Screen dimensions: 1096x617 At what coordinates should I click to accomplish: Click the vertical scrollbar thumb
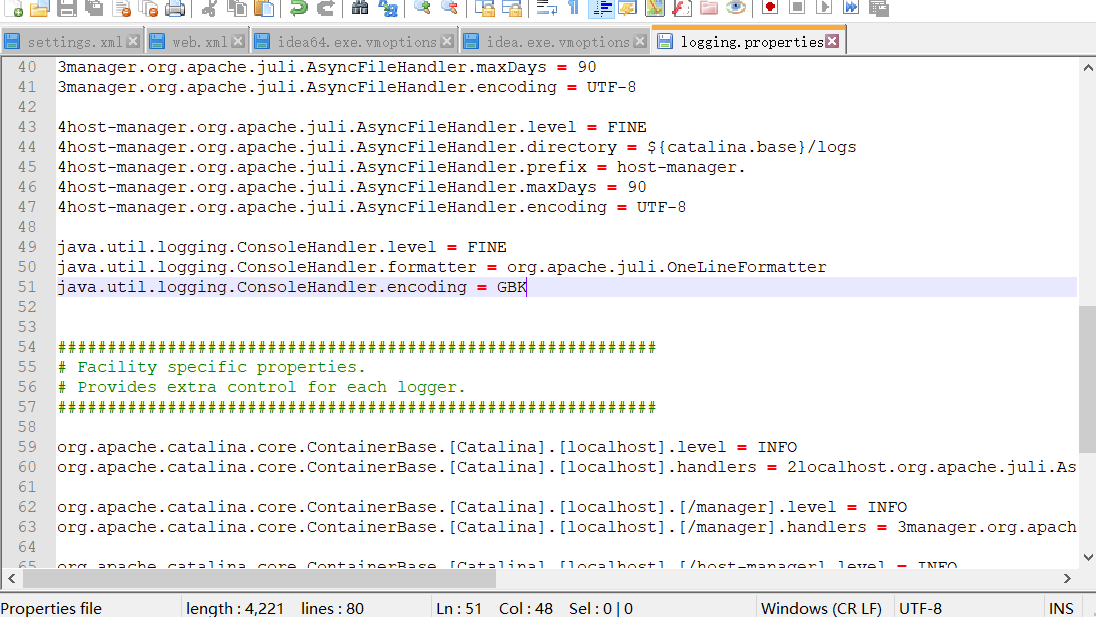(x=1088, y=379)
